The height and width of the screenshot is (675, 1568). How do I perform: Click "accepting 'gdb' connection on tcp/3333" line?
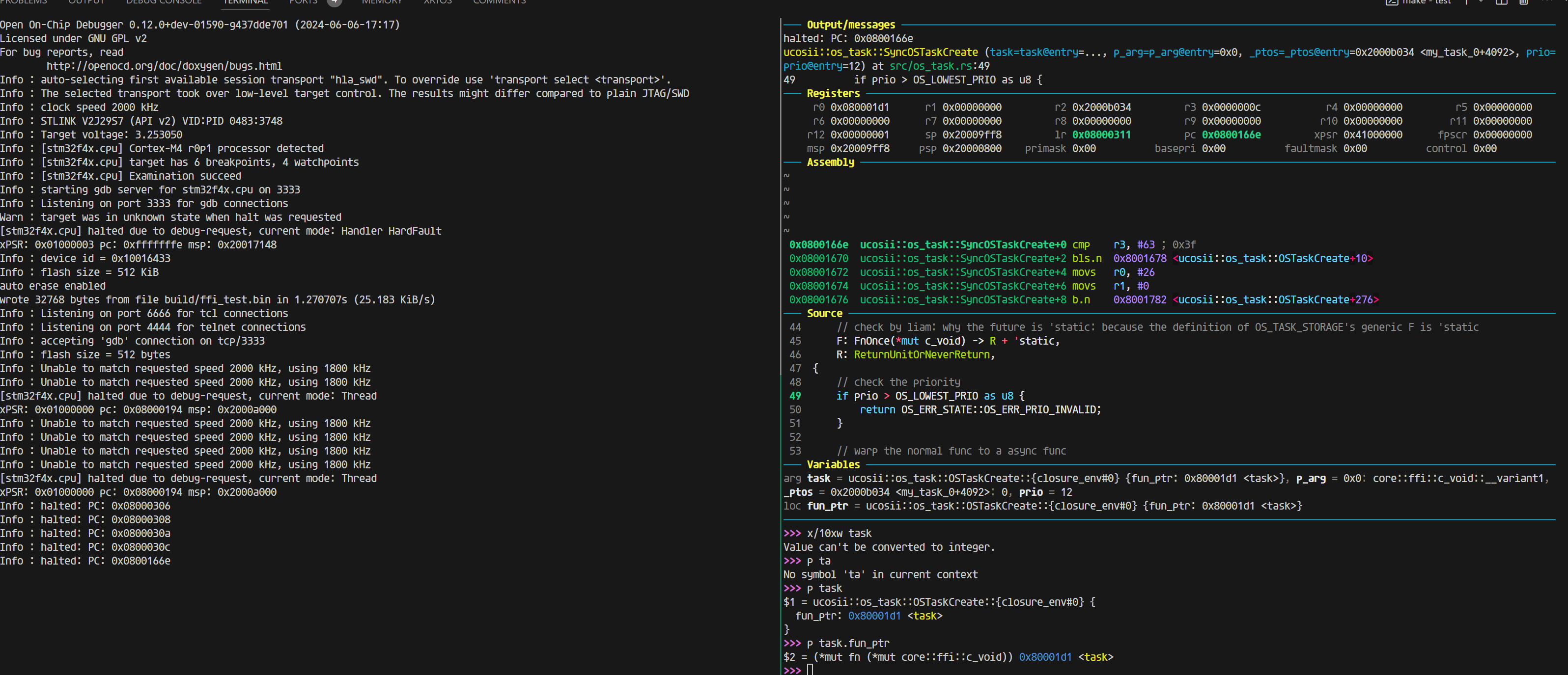coord(132,341)
